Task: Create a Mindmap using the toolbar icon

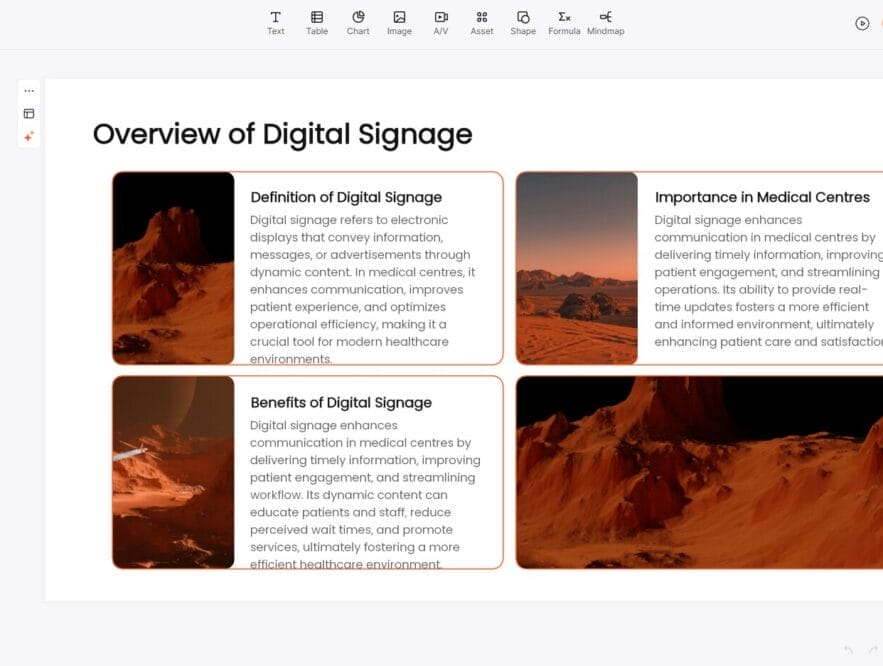Action: tap(606, 22)
